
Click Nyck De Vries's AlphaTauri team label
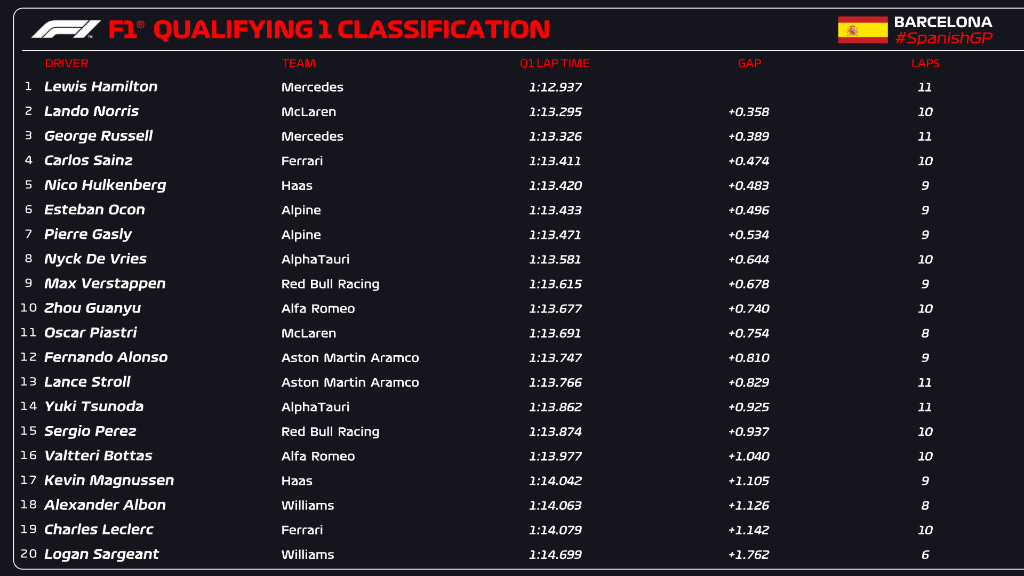click(315, 260)
